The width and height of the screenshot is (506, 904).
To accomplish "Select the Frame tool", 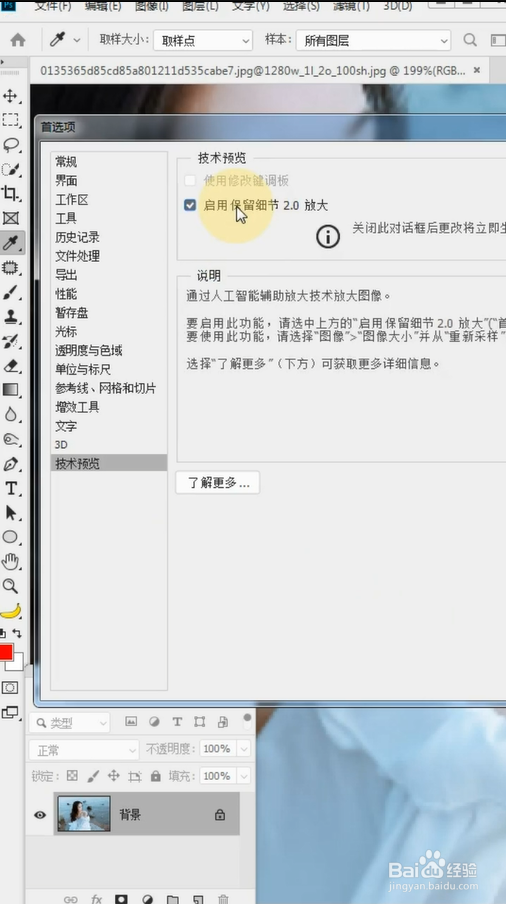I will [10, 219].
